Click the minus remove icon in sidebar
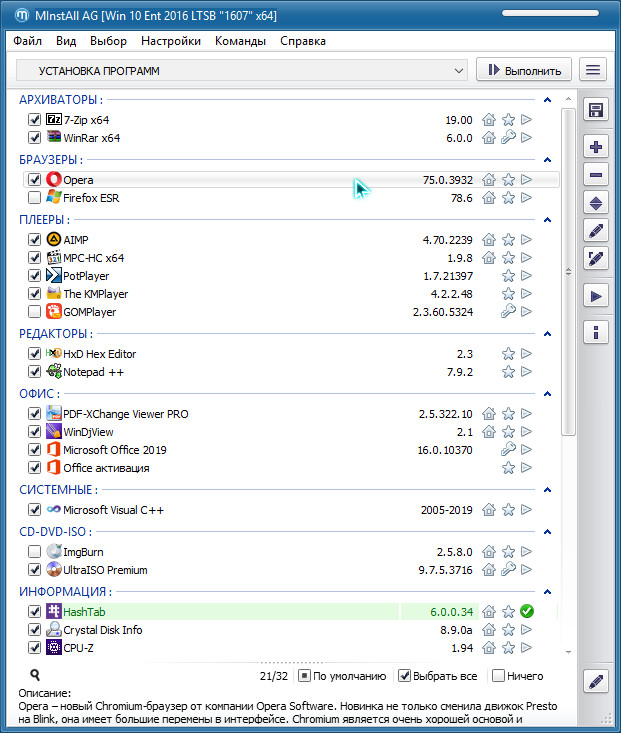The height and width of the screenshot is (733, 621). coord(596,175)
